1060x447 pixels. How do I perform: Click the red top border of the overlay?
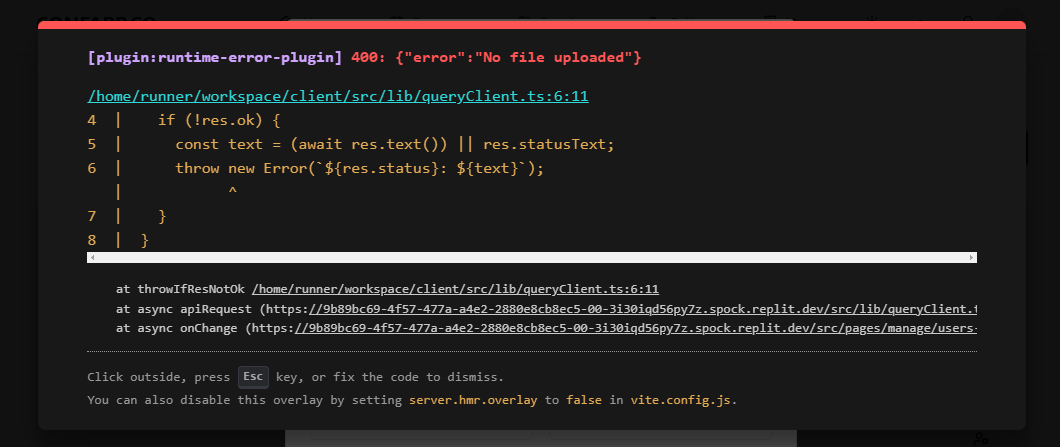(532, 24)
